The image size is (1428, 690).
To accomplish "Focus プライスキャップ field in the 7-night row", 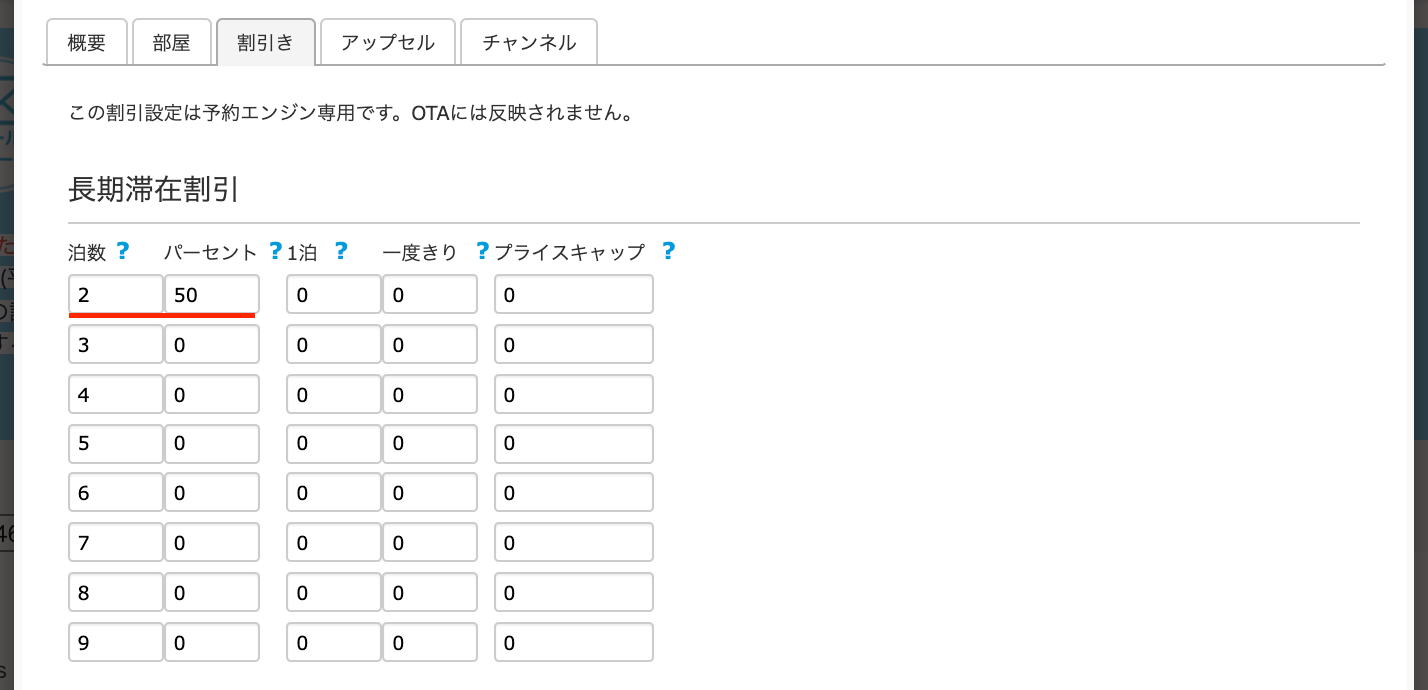I will coord(573,543).
